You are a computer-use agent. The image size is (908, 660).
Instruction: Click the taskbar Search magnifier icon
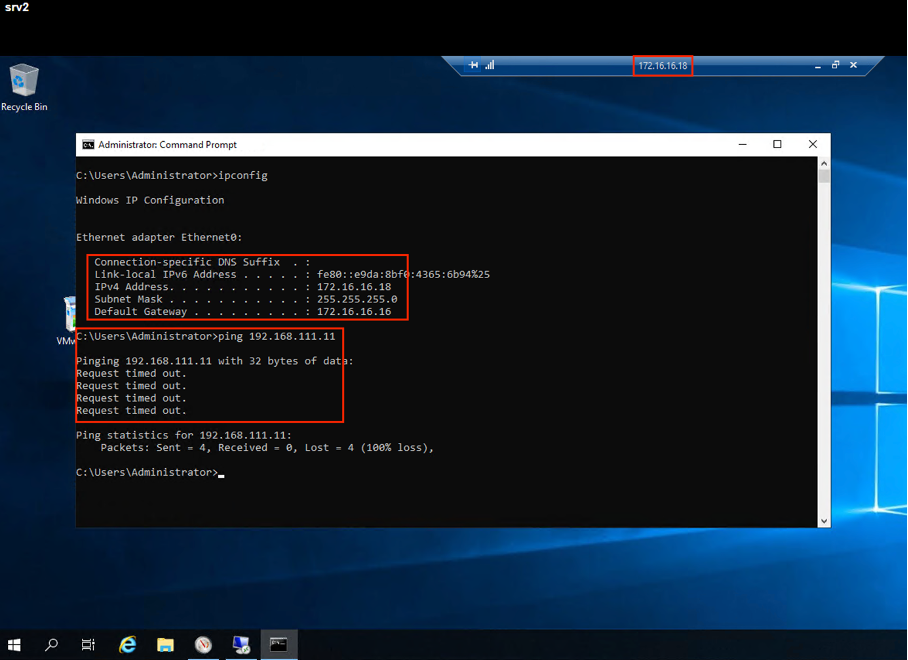pos(52,645)
